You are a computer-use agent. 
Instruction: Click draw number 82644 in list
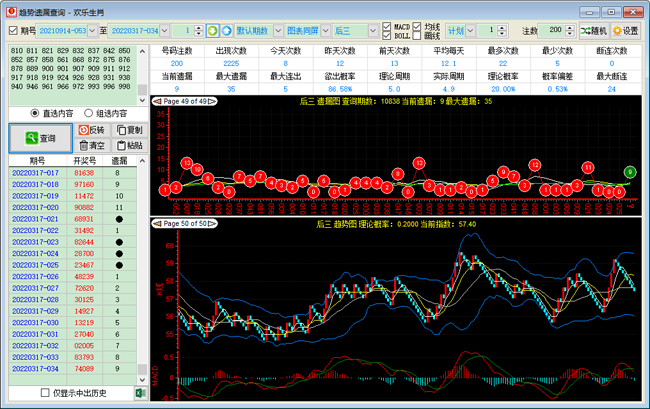tap(84, 242)
